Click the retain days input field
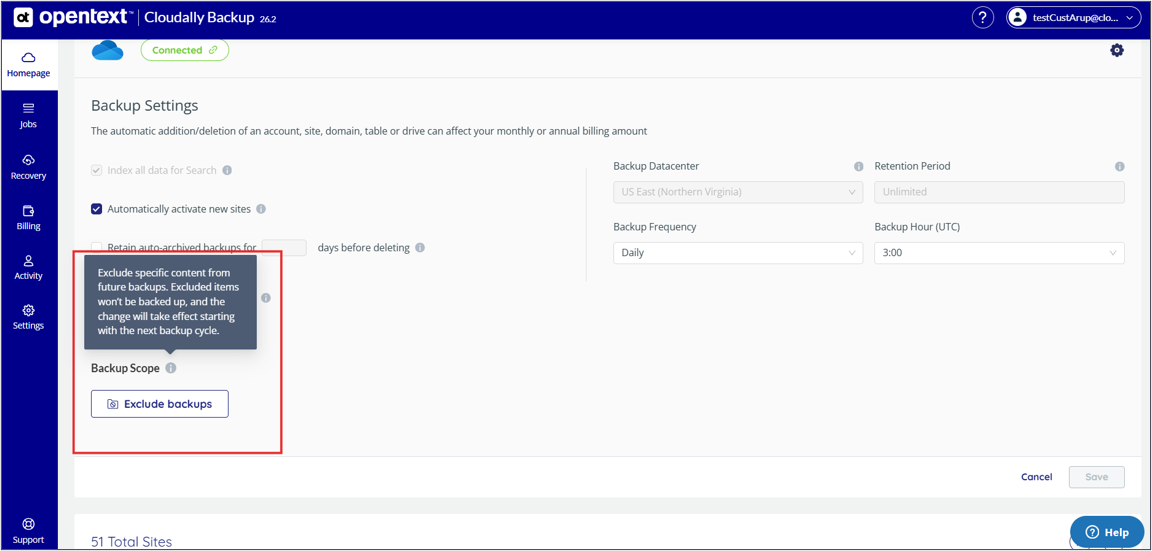Image resolution: width=1152 pixels, height=551 pixels. pyautogui.click(x=284, y=248)
